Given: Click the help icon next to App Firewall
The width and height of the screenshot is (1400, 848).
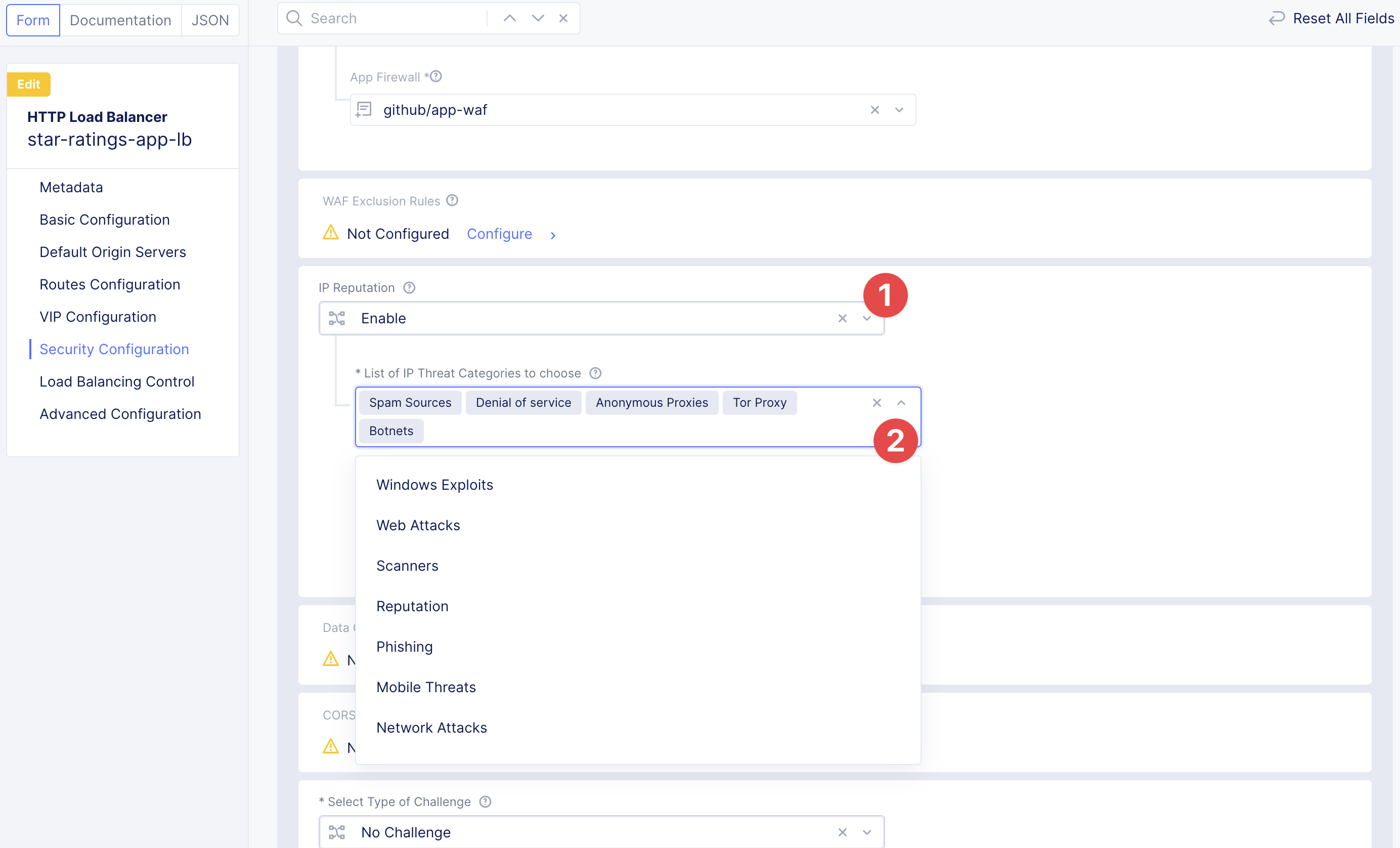Looking at the screenshot, I should click(x=436, y=76).
